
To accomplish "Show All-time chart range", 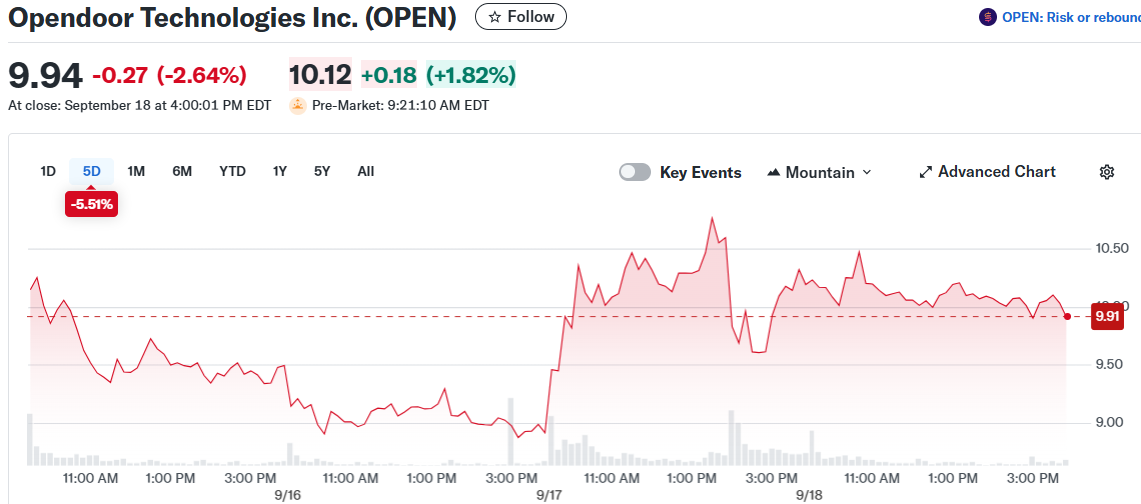I will 366,172.
